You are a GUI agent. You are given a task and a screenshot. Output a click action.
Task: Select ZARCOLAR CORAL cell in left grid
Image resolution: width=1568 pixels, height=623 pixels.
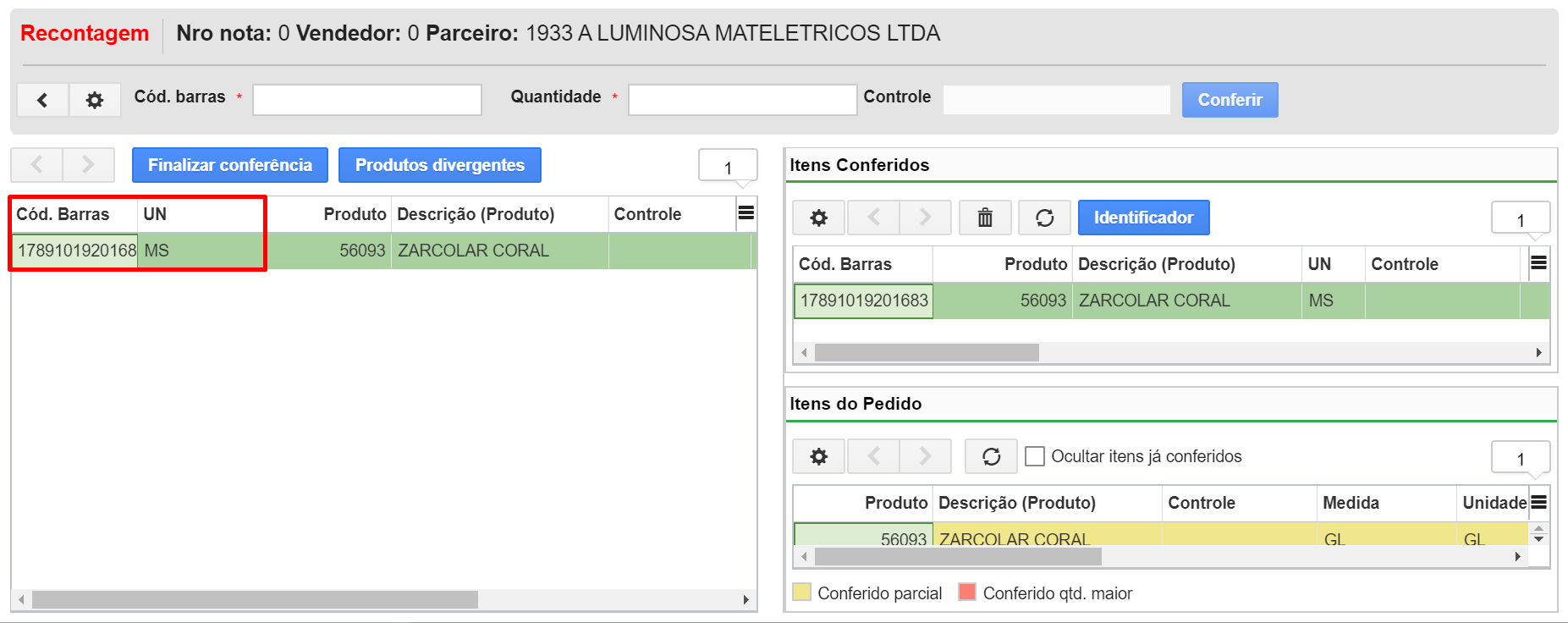coord(499,251)
